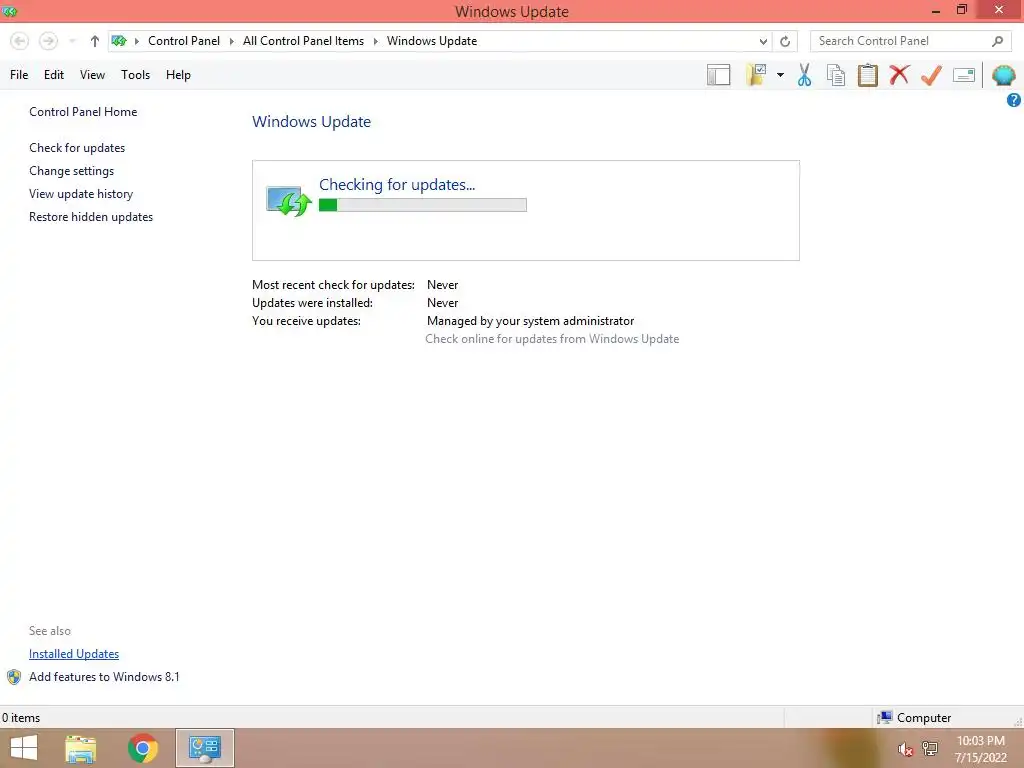
Task: Click Add features to Windows 8.1
Action: [x=104, y=677]
